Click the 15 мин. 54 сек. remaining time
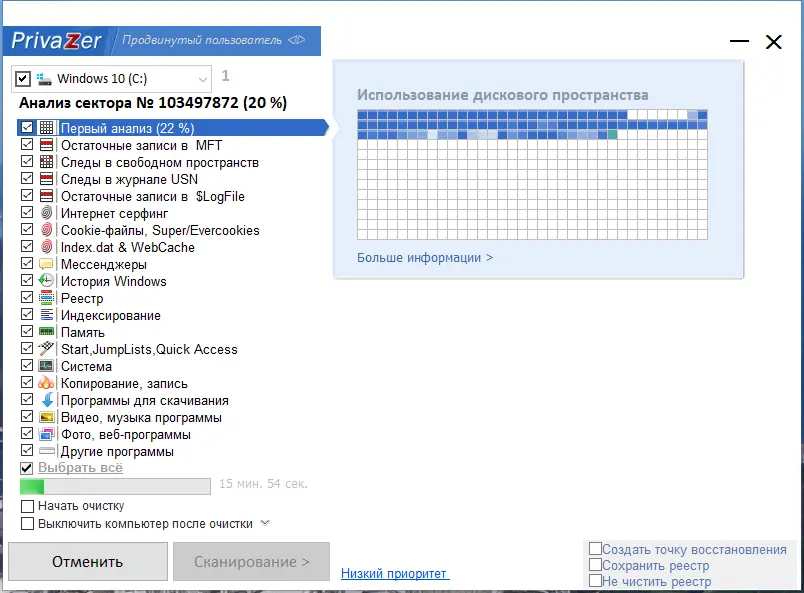The image size is (804, 593). 264,484
